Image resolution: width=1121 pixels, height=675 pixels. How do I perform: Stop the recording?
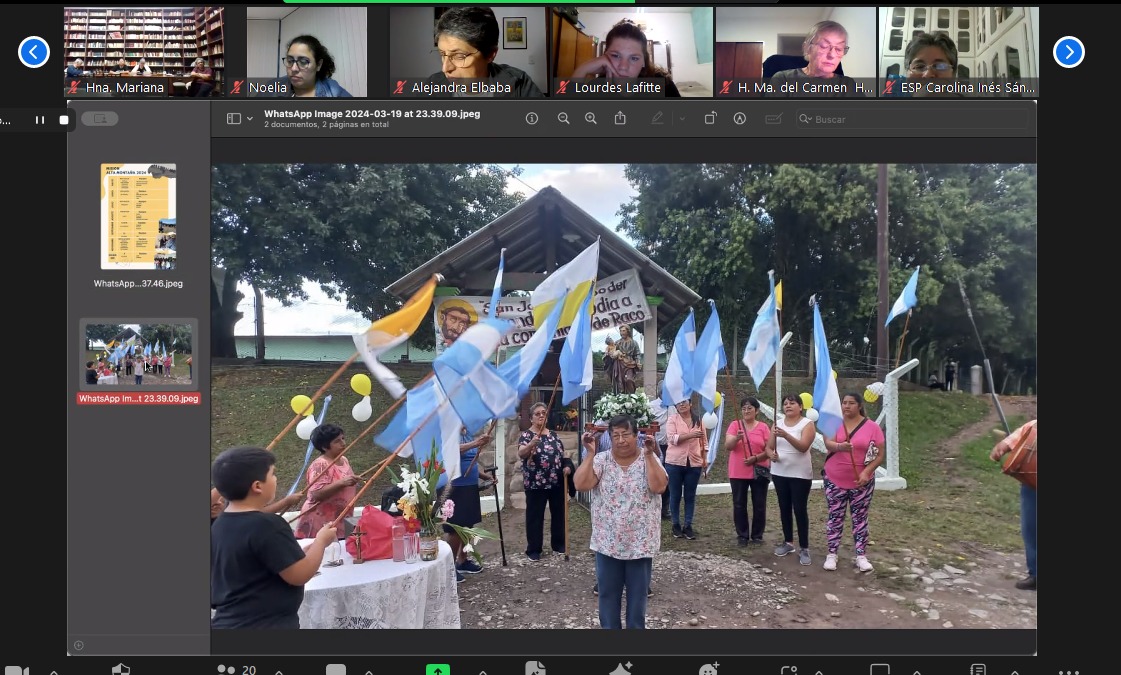64,120
